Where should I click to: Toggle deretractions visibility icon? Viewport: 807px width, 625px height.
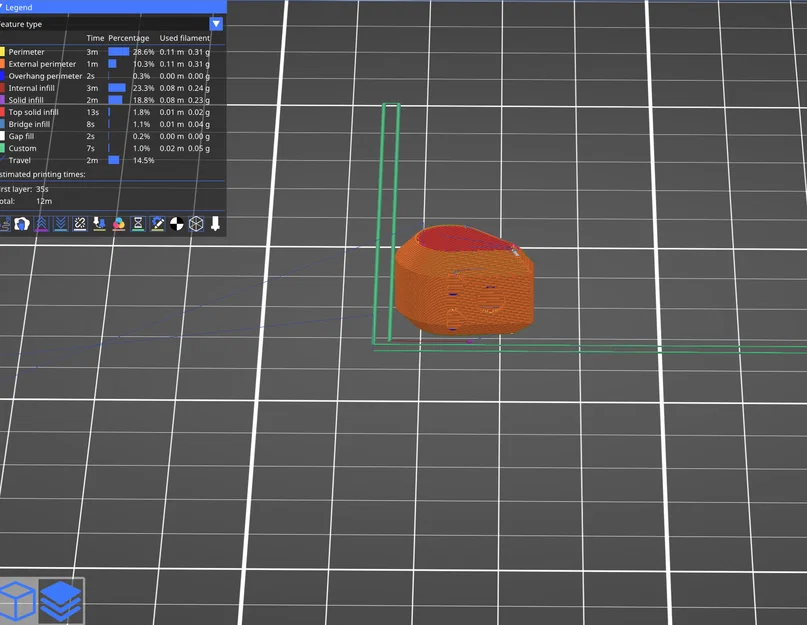tap(61, 224)
